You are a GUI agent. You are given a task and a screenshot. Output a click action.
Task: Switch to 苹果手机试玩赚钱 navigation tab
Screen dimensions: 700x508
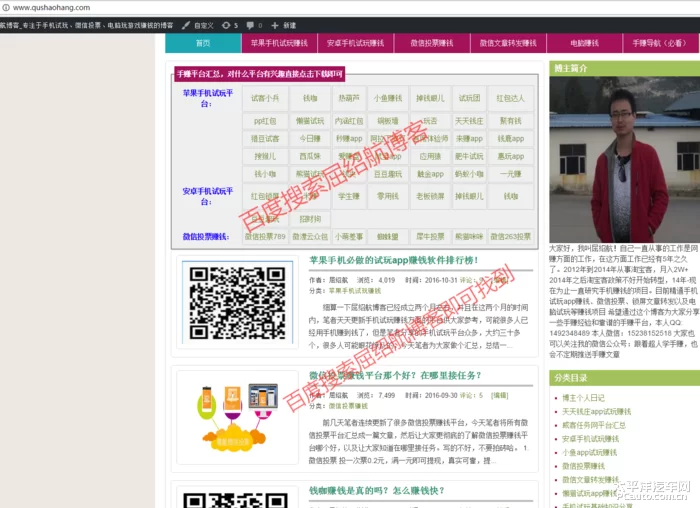pyautogui.click(x=279, y=43)
